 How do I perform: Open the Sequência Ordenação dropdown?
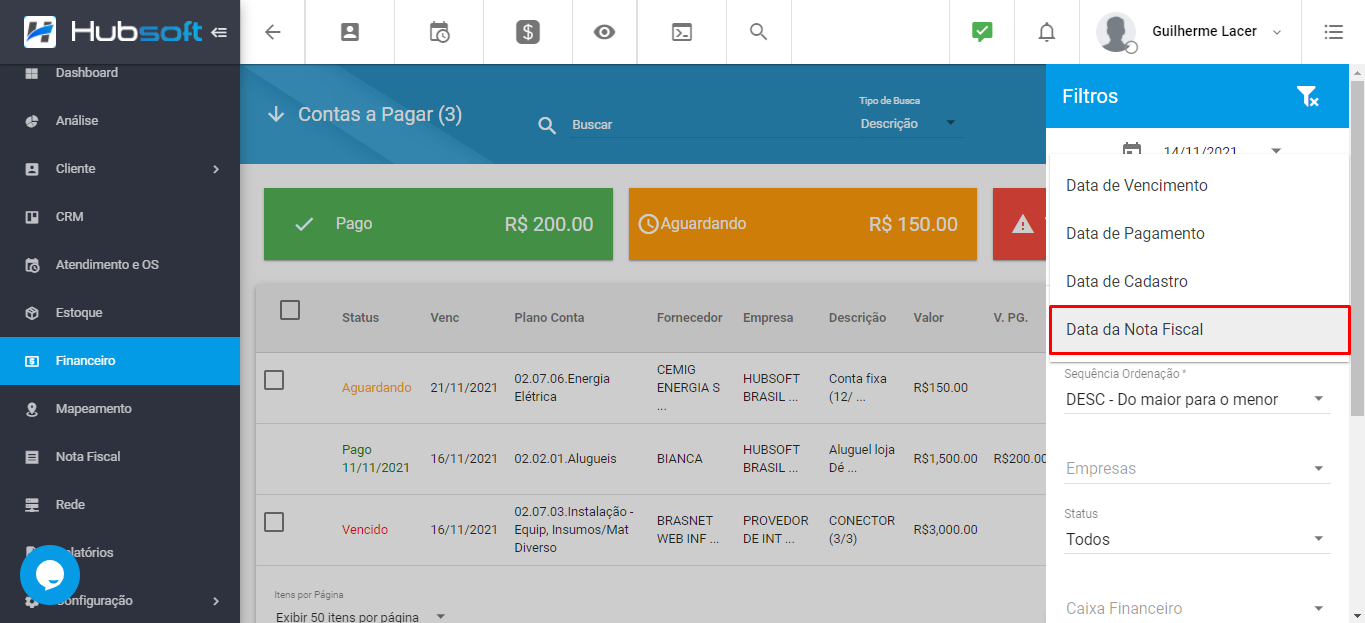(x=1196, y=400)
